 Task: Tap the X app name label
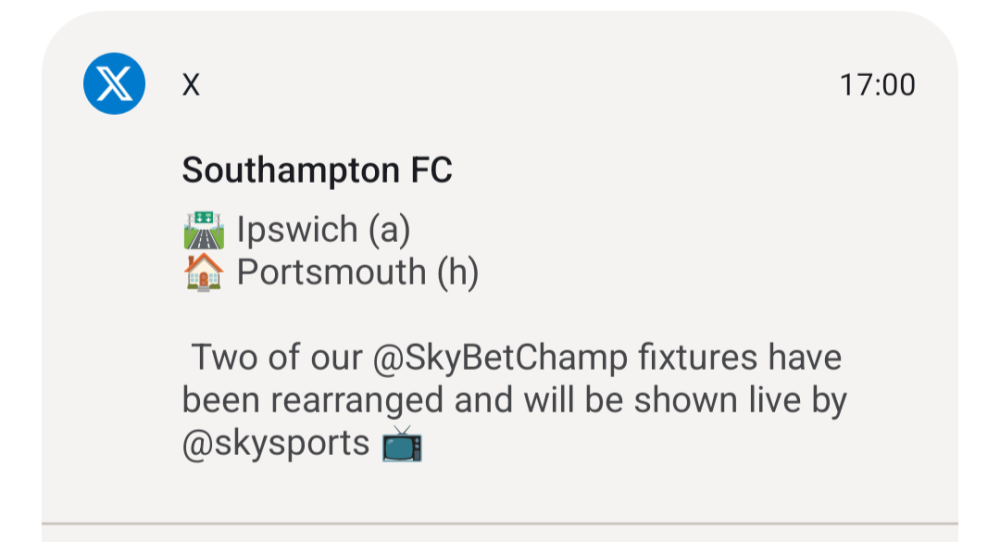point(191,85)
